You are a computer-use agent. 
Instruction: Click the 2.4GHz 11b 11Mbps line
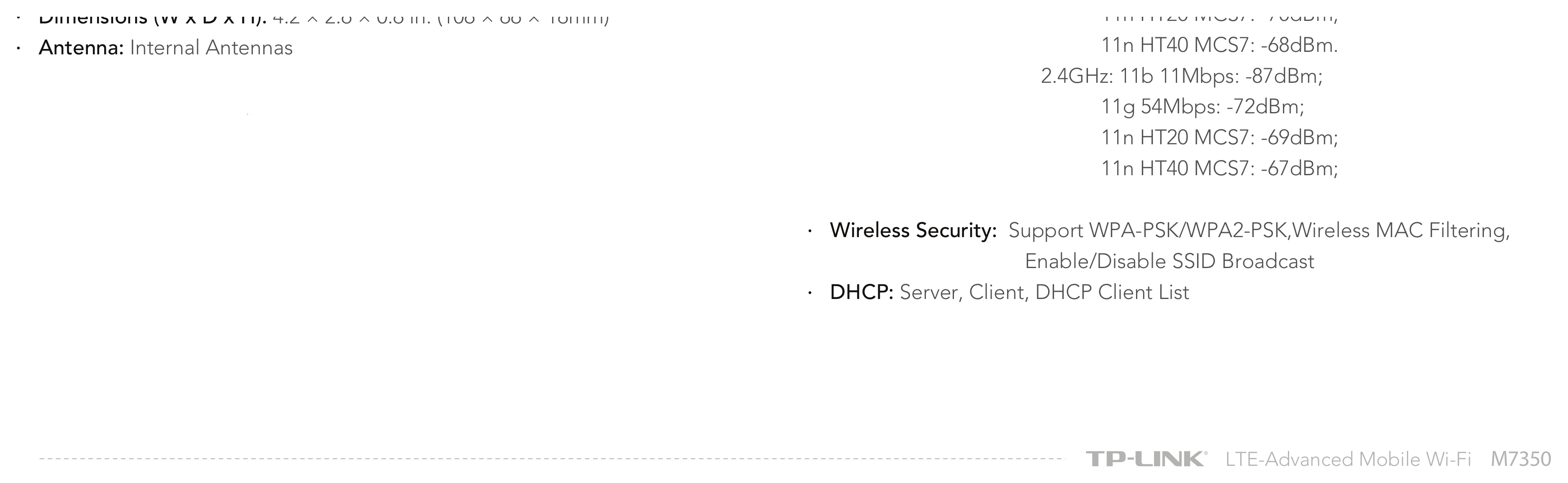(x=1182, y=76)
